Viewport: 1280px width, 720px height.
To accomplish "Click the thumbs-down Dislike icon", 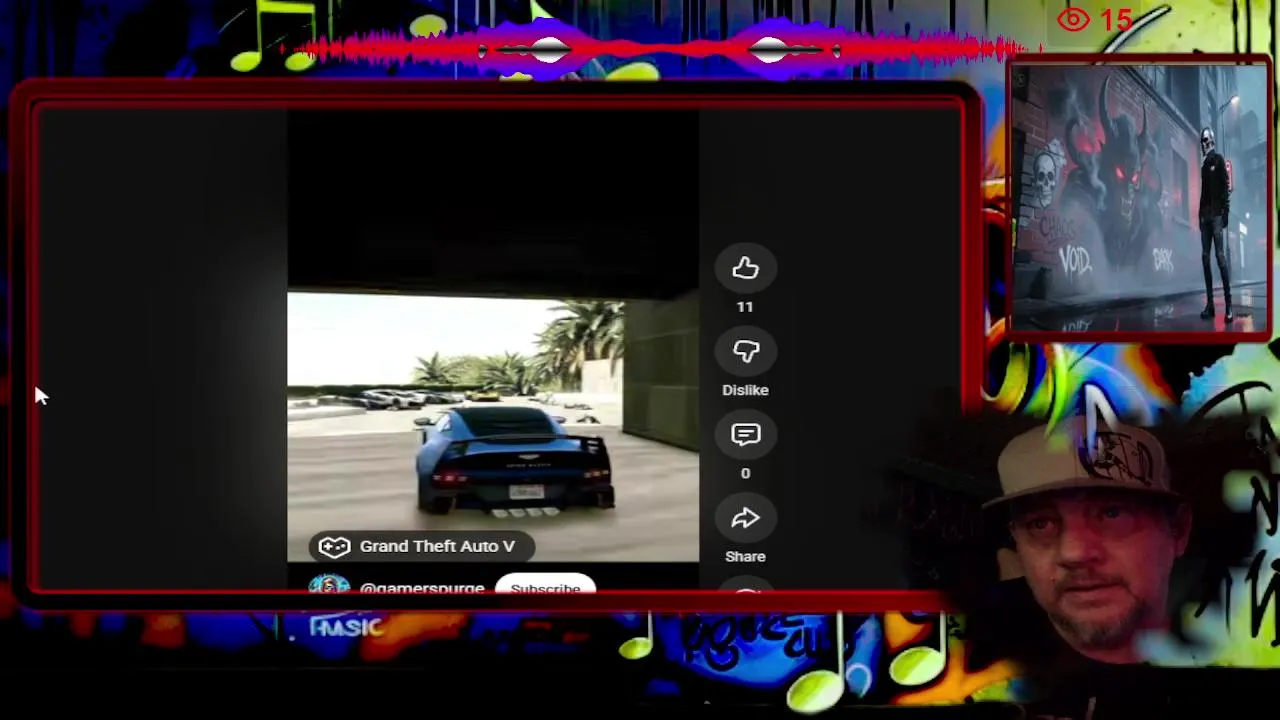I will [745, 351].
